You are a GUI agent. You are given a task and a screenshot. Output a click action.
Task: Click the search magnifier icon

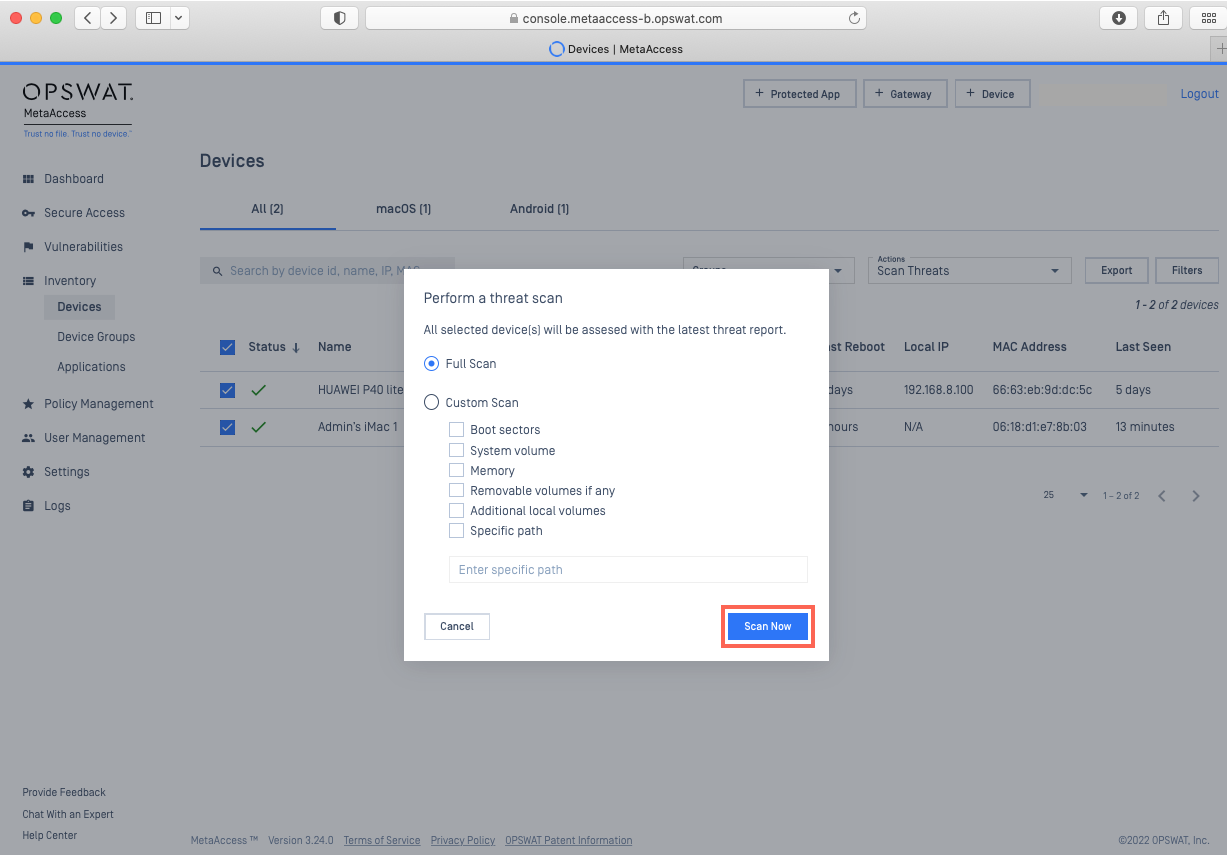[x=217, y=271]
